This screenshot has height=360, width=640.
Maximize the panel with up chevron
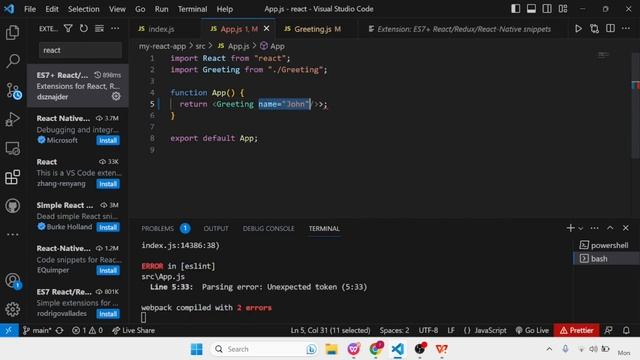(610, 228)
